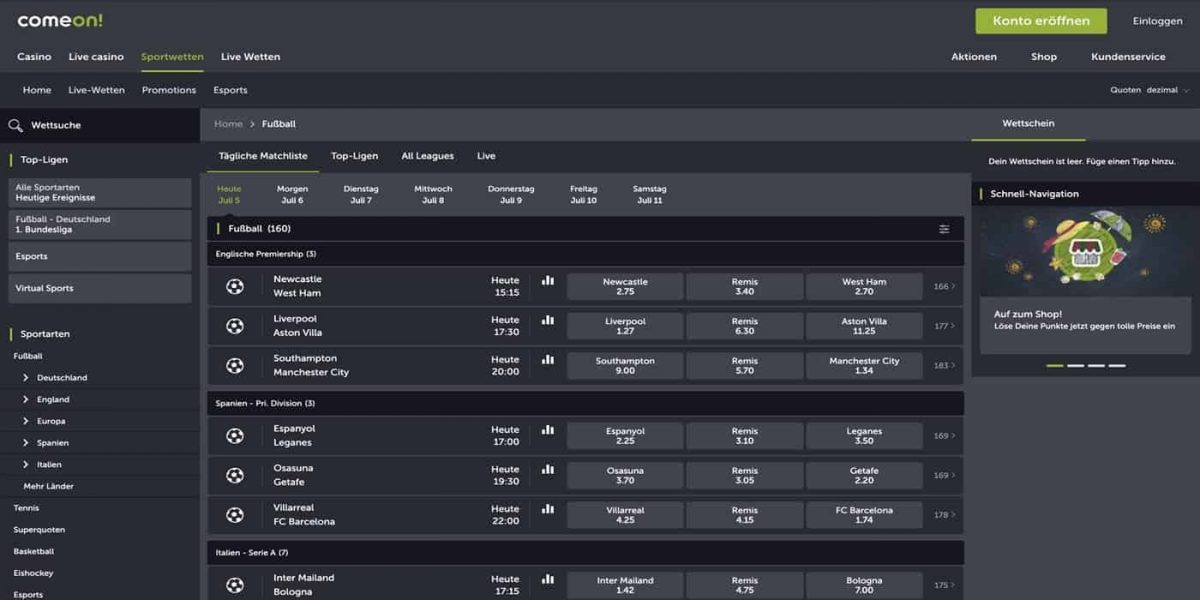Open Virtual Sports in sidebar

[x=99, y=288]
